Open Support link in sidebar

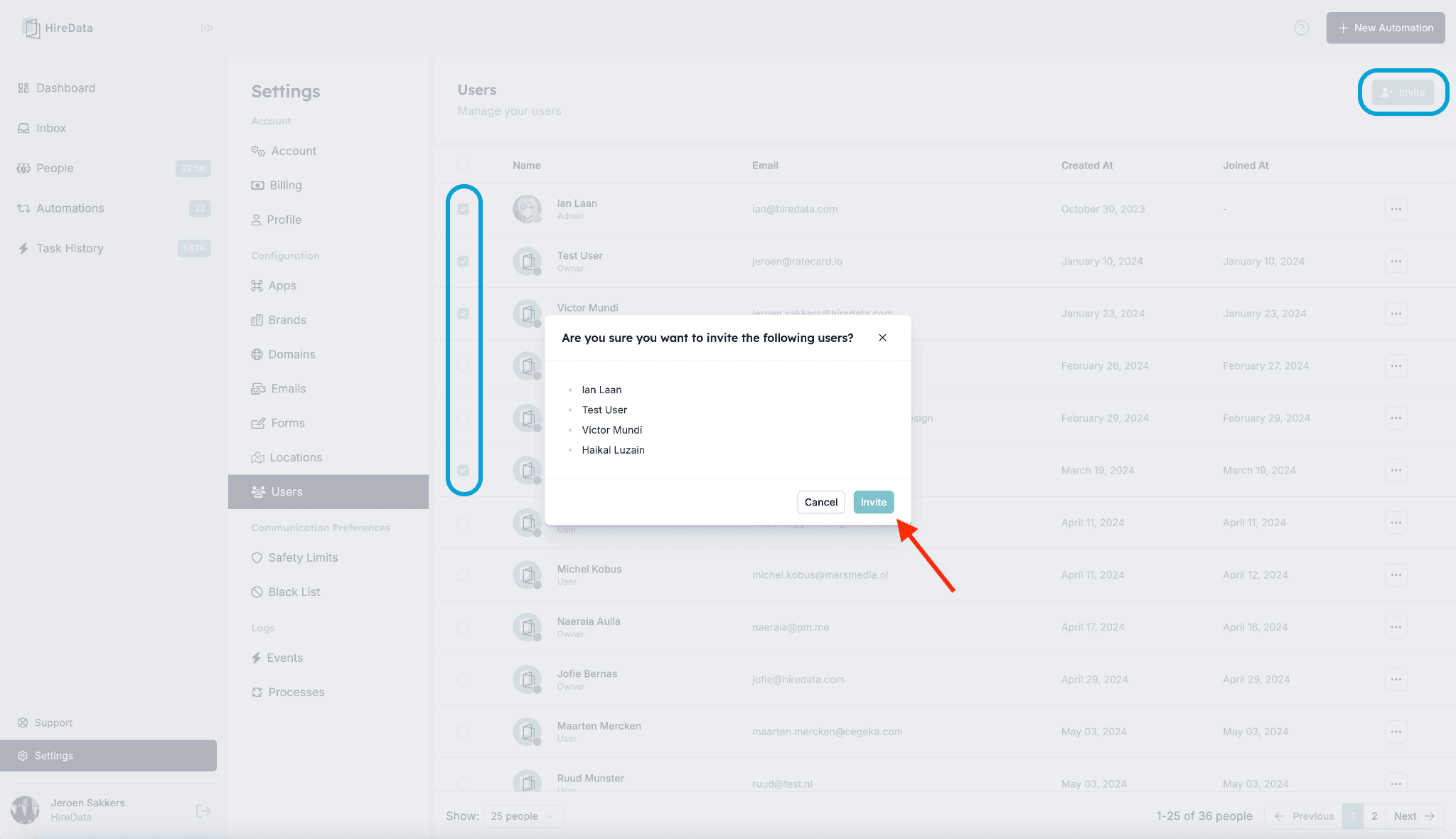(x=53, y=722)
